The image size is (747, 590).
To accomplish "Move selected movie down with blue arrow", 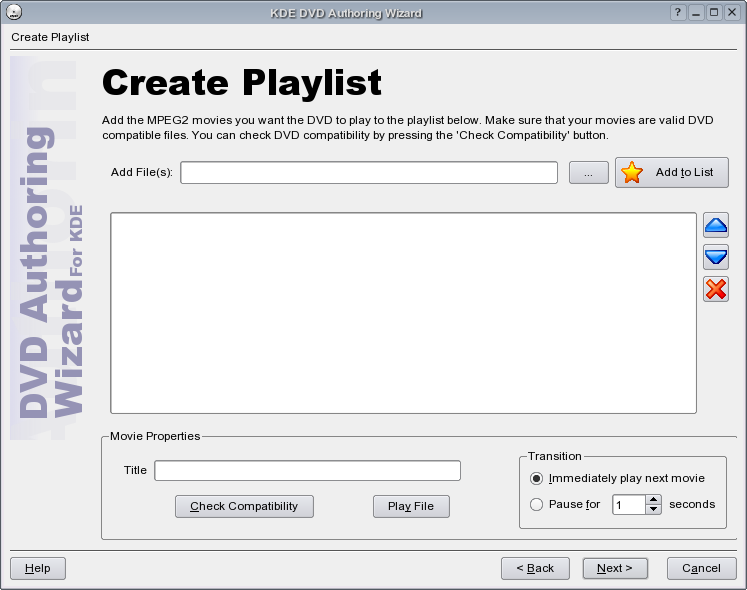I will click(716, 257).
